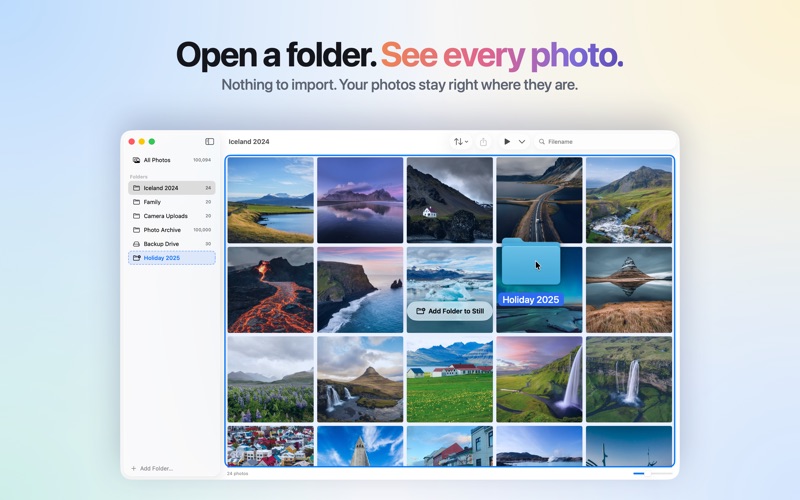
Task: Open the sea cliffs sunset photo
Action: [x=360, y=290]
